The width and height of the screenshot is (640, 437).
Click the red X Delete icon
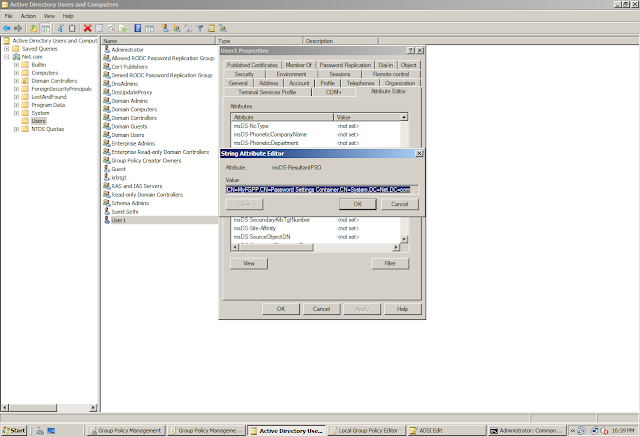pyautogui.click(x=87, y=28)
